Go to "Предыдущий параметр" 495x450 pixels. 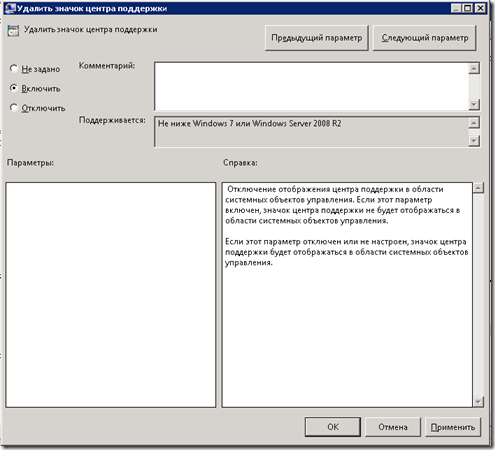316,38
